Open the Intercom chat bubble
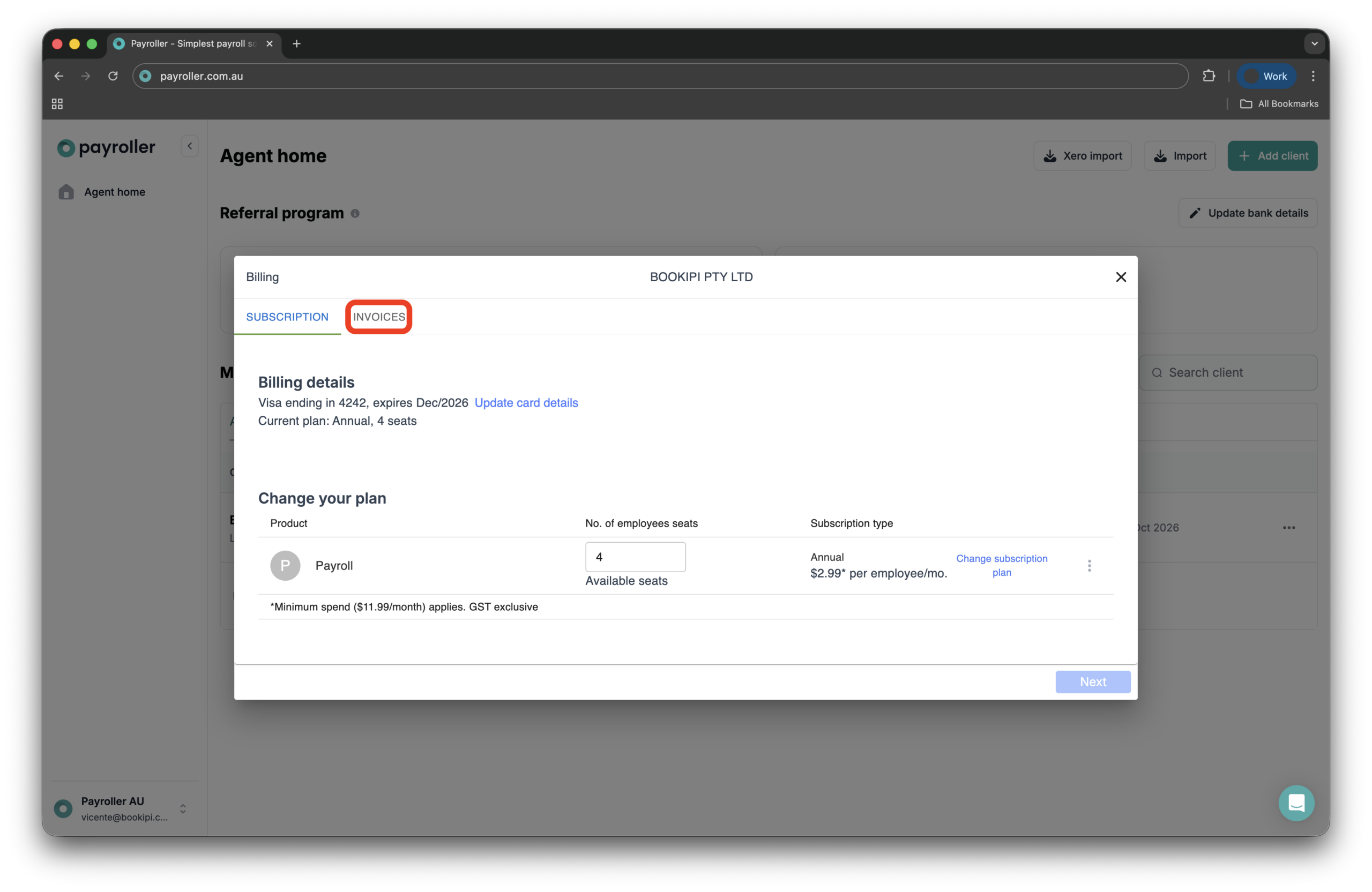The width and height of the screenshot is (1372, 892). tap(1296, 803)
